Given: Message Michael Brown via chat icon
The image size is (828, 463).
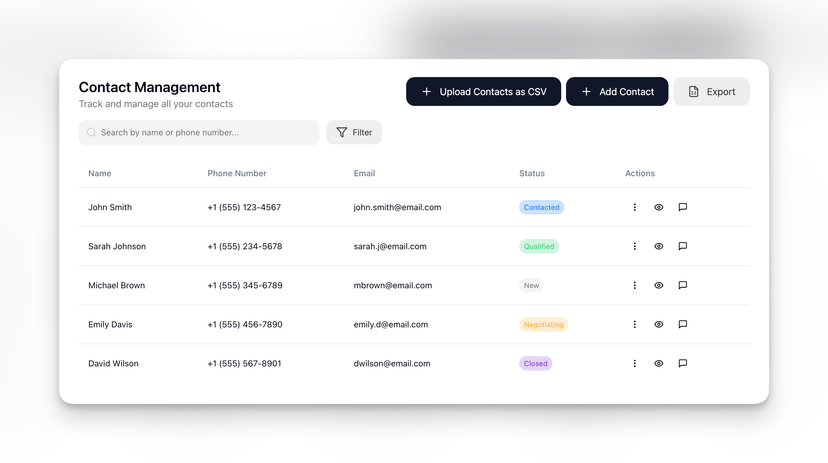Looking at the screenshot, I should coord(682,285).
